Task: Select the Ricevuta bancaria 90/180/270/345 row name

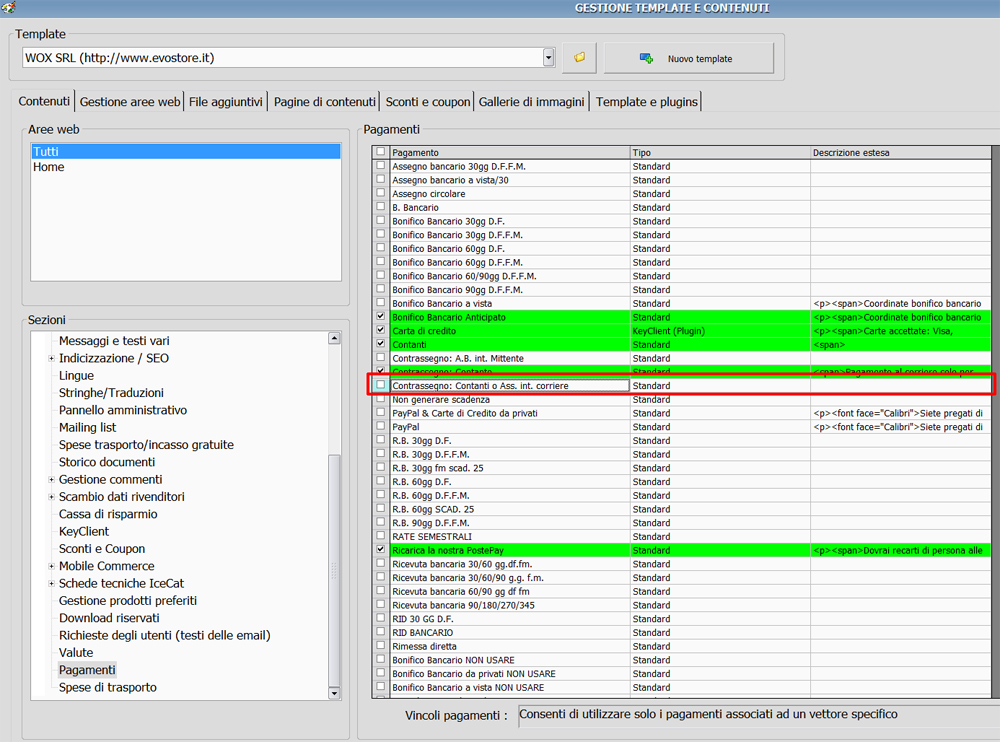Action: (x=463, y=605)
